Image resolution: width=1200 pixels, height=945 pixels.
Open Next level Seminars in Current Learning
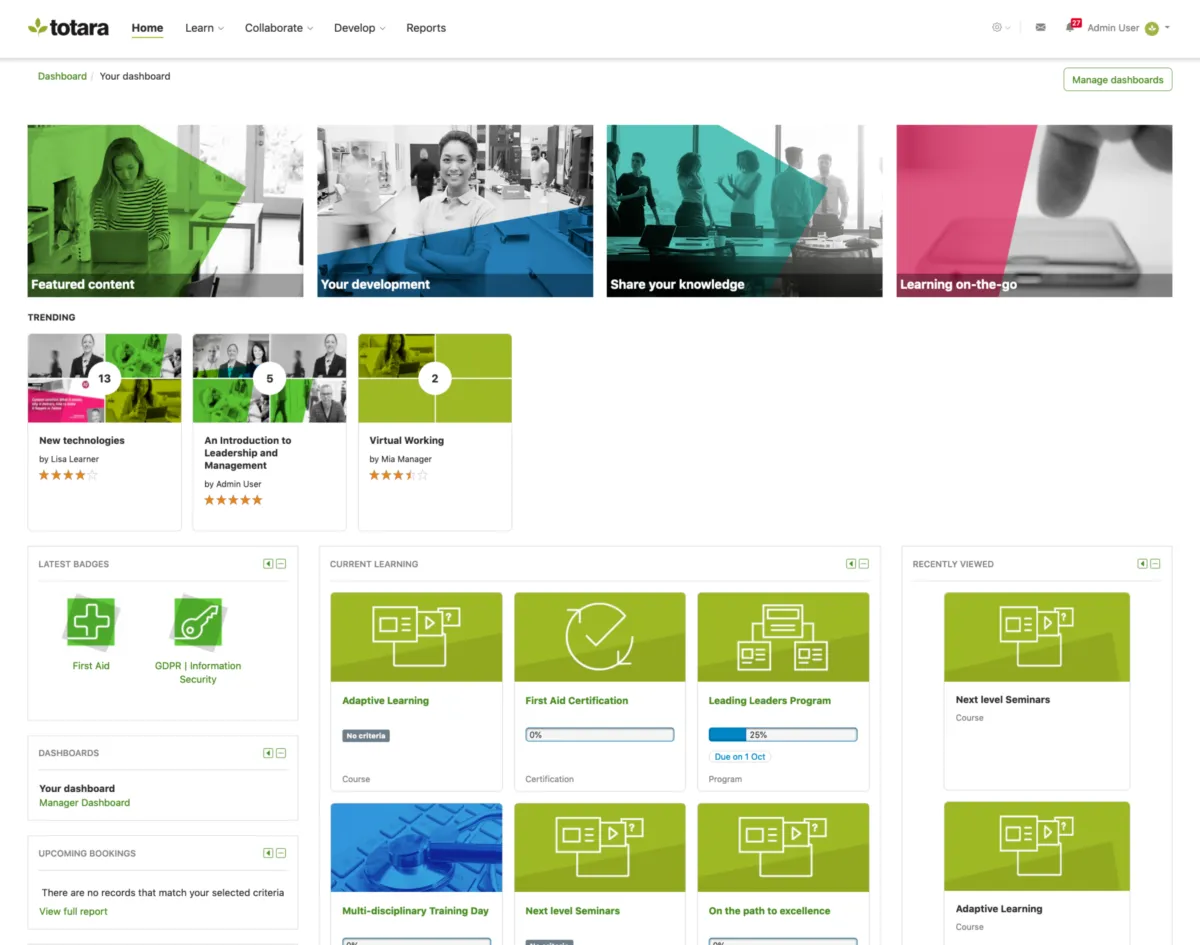573,911
